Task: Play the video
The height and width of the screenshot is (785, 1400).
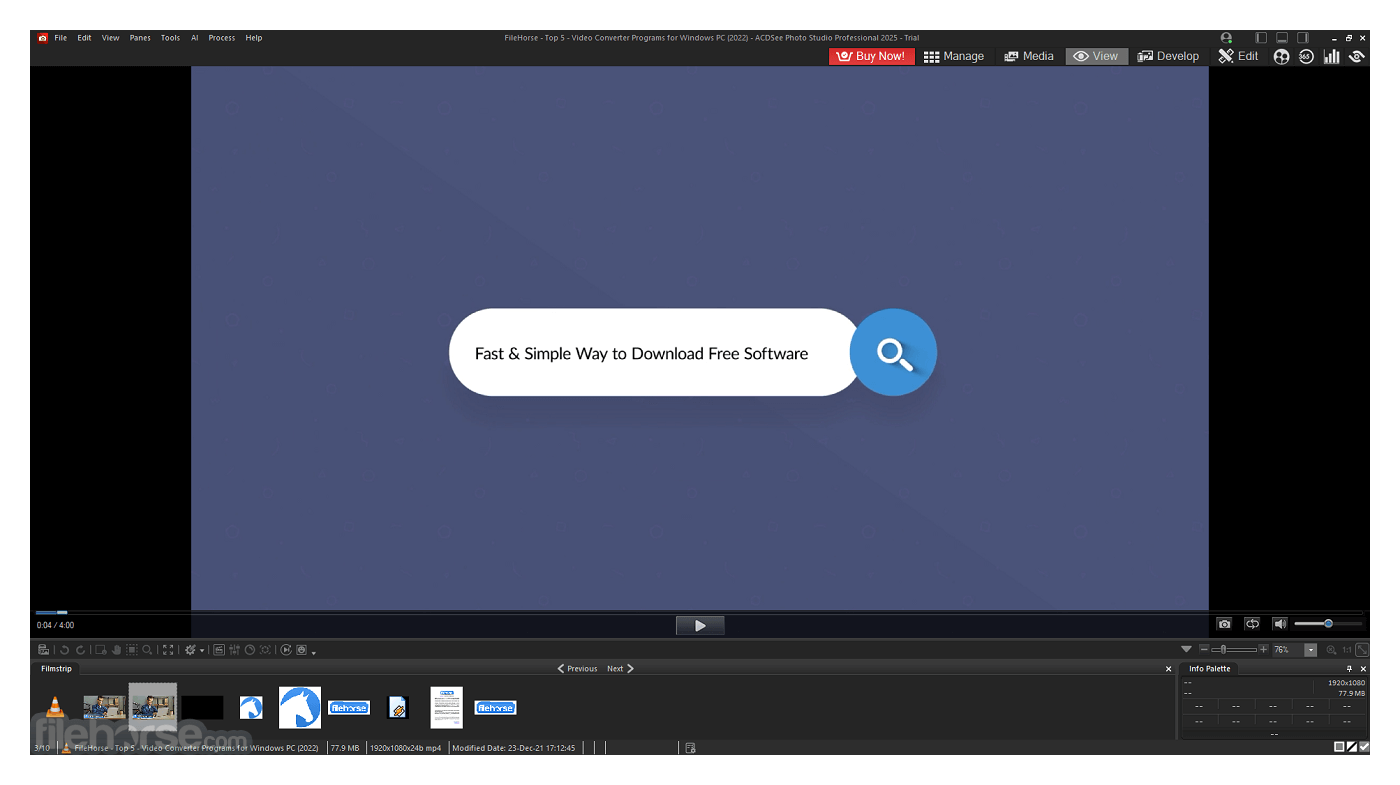Action: (700, 625)
